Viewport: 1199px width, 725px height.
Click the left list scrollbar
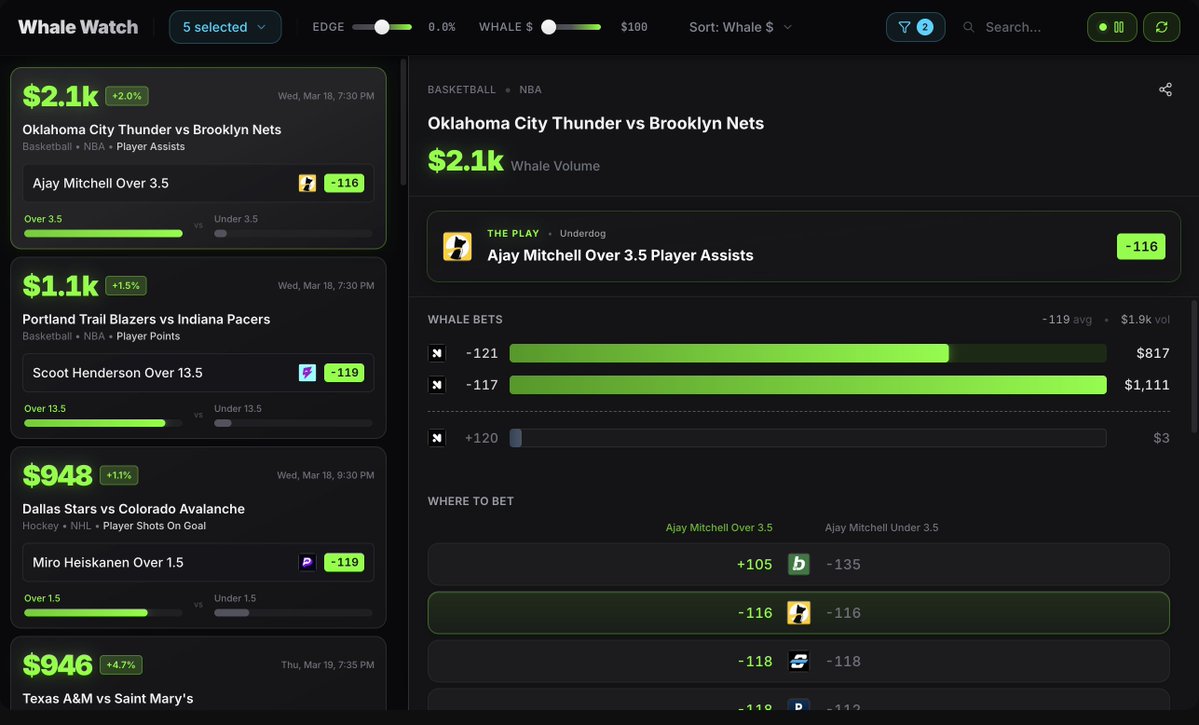click(403, 122)
